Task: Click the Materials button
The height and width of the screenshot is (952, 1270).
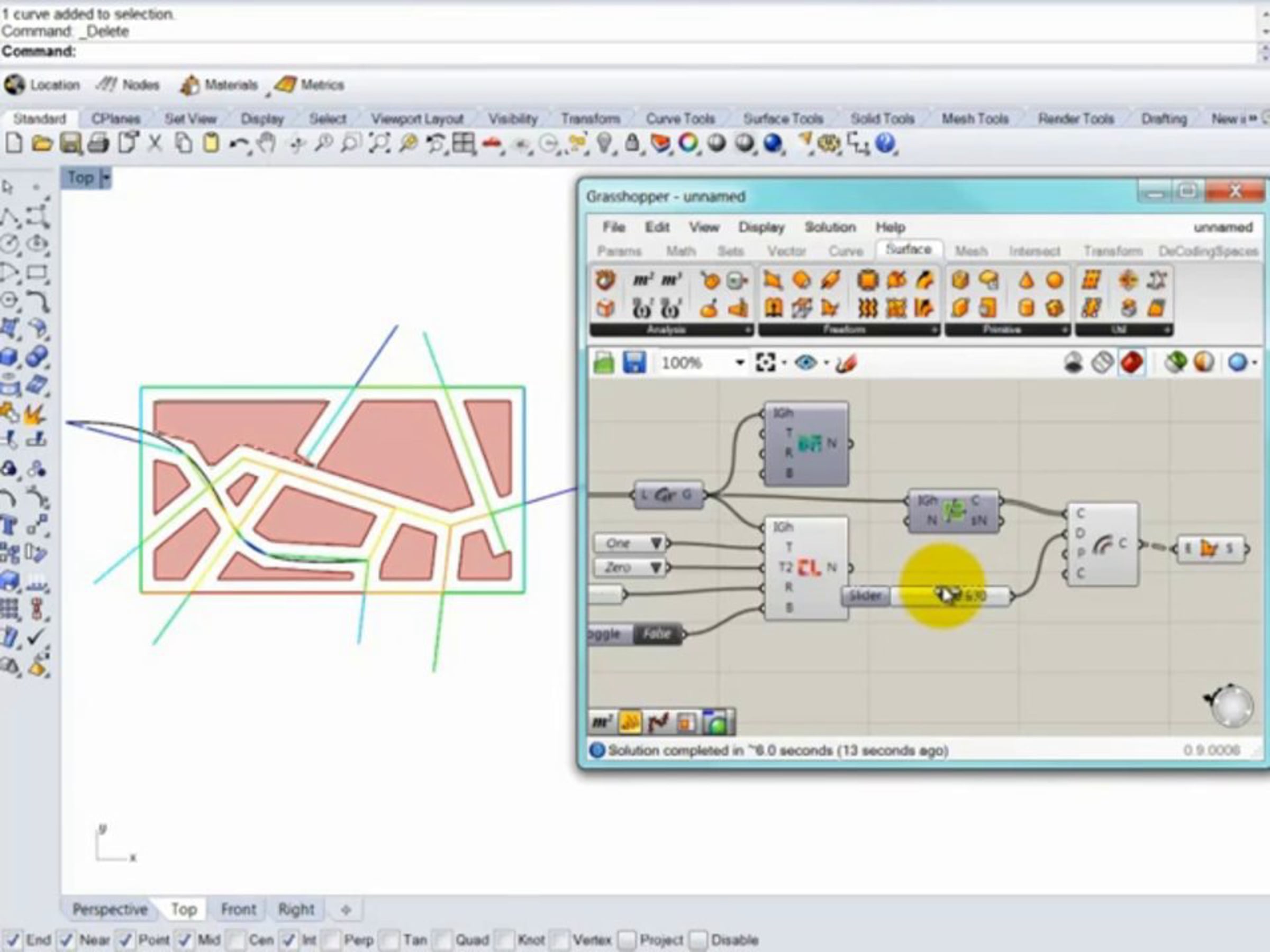Action: (219, 85)
